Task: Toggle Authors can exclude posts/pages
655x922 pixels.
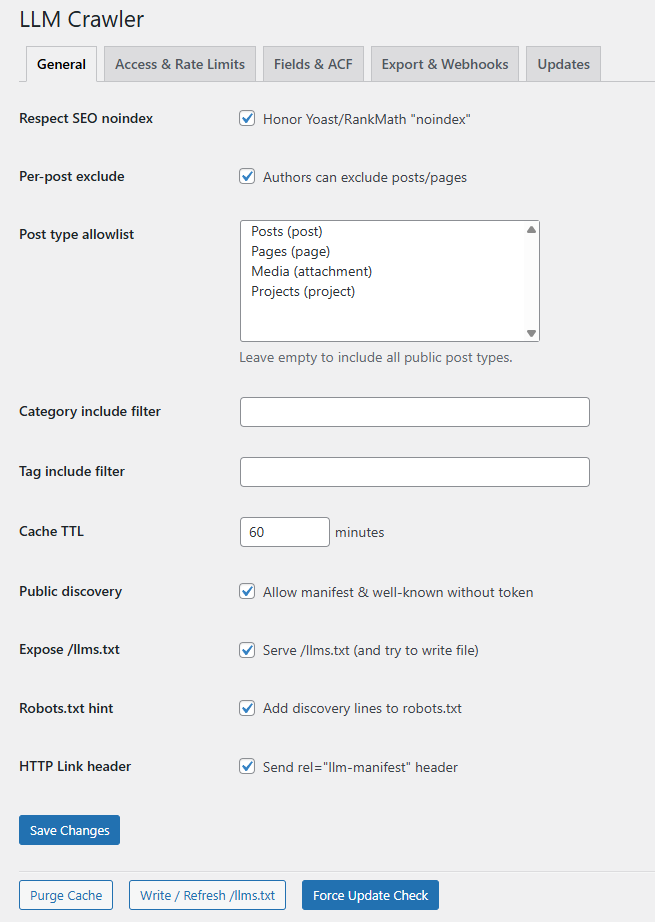Action: (247, 176)
